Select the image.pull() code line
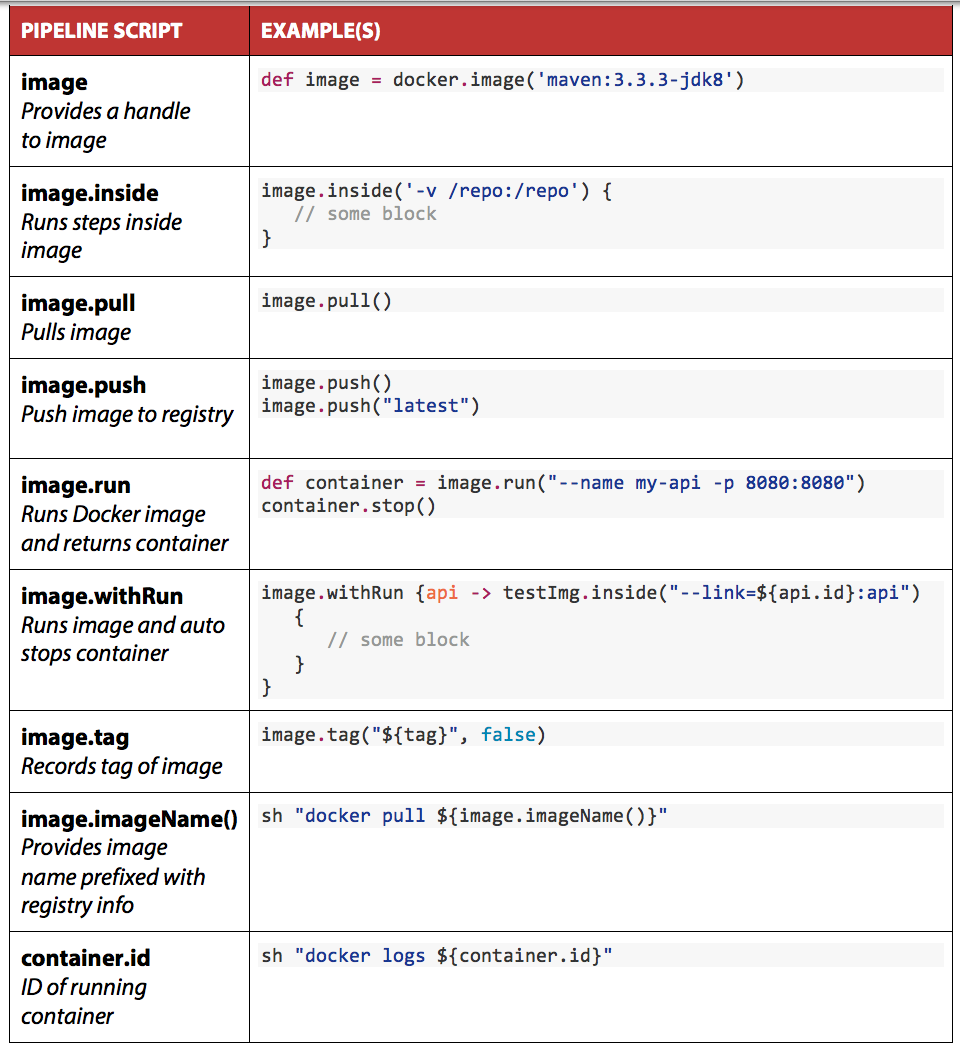The width and height of the screenshot is (960, 1050). click(327, 301)
